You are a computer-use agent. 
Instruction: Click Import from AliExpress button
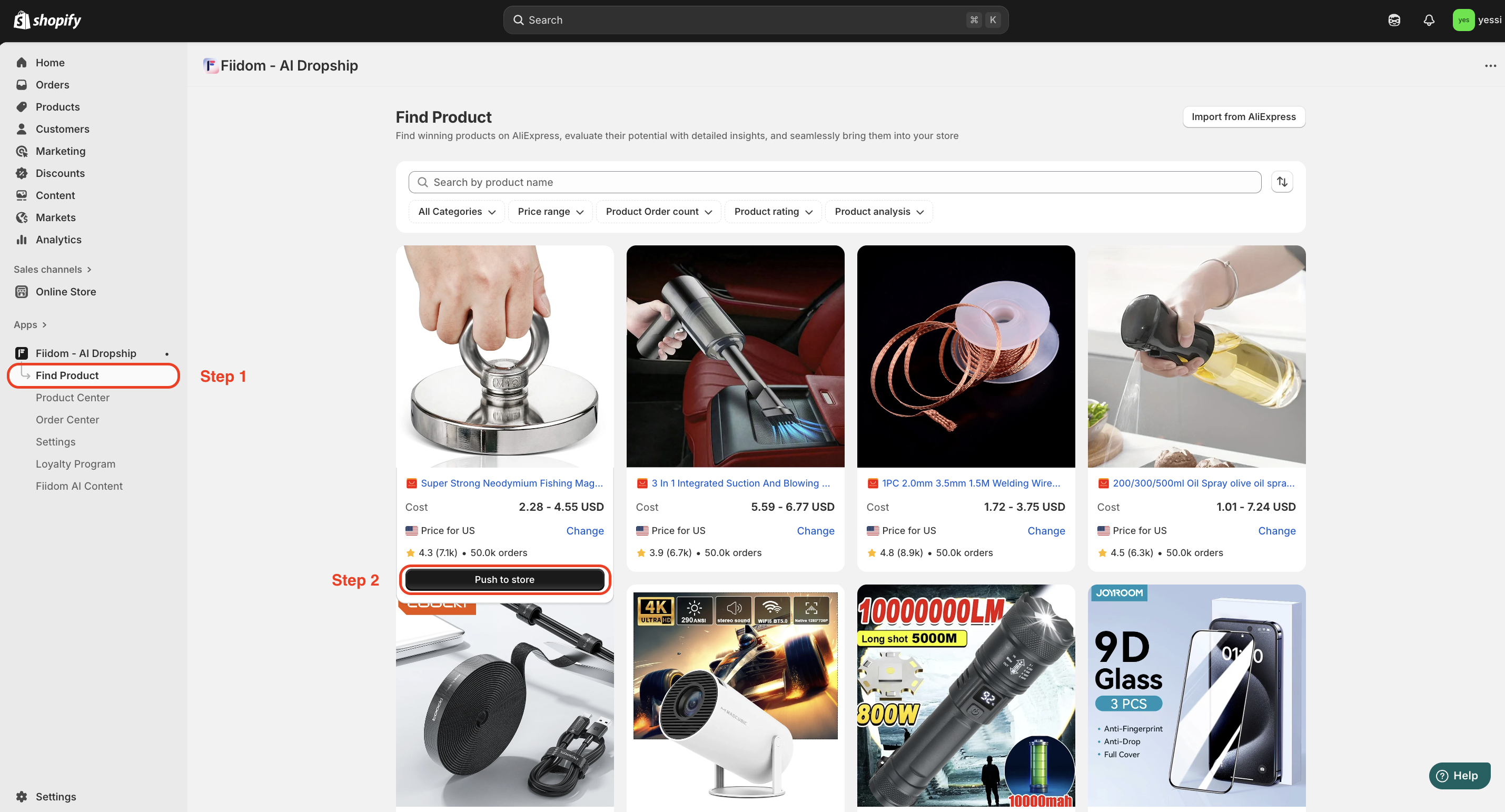pyautogui.click(x=1243, y=117)
